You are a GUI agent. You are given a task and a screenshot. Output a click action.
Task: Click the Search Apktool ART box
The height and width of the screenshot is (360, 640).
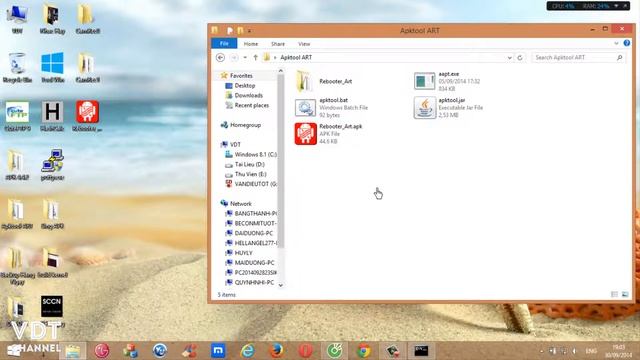point(579,58)
